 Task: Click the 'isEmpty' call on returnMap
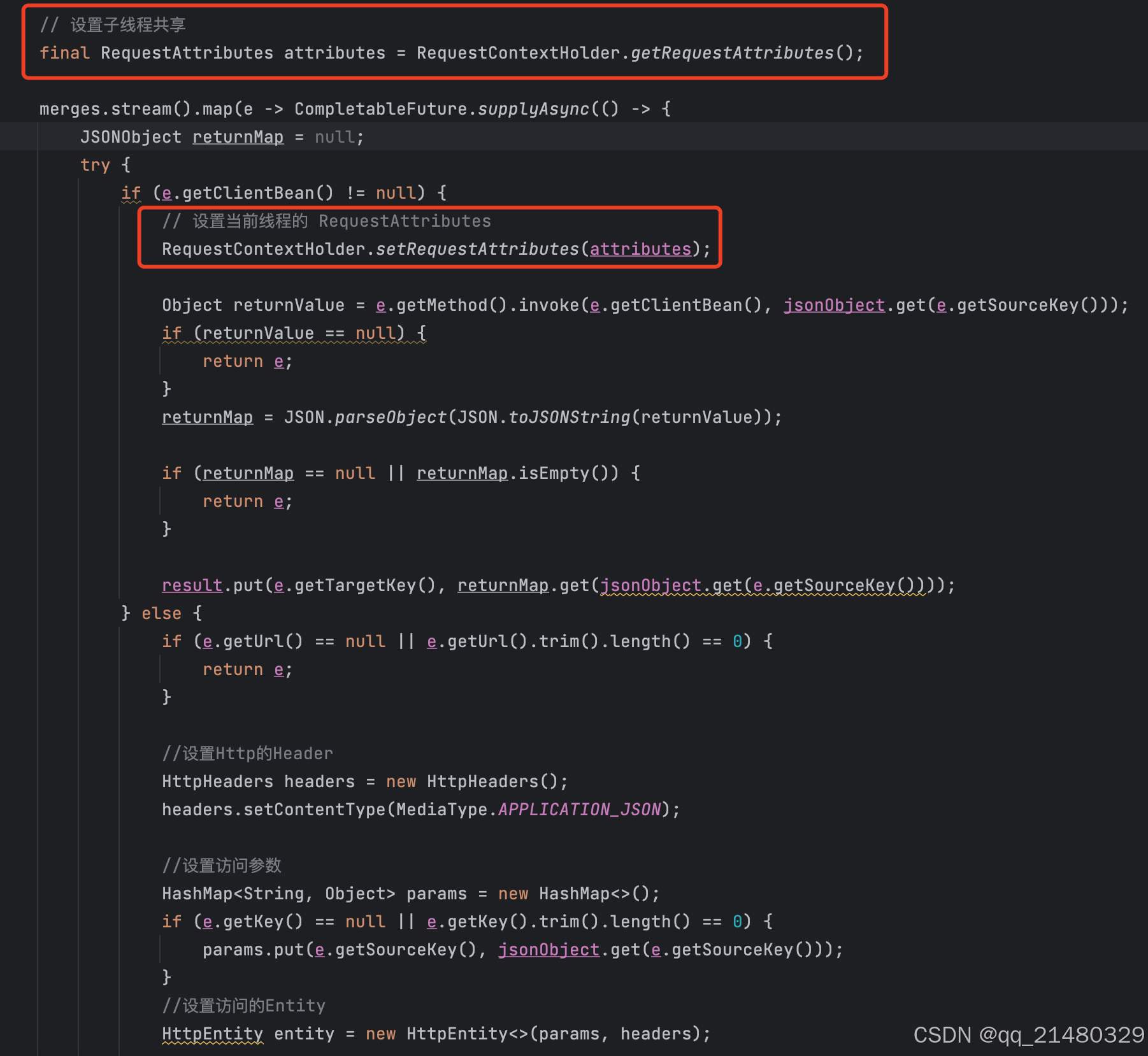(x=554, y=473)
